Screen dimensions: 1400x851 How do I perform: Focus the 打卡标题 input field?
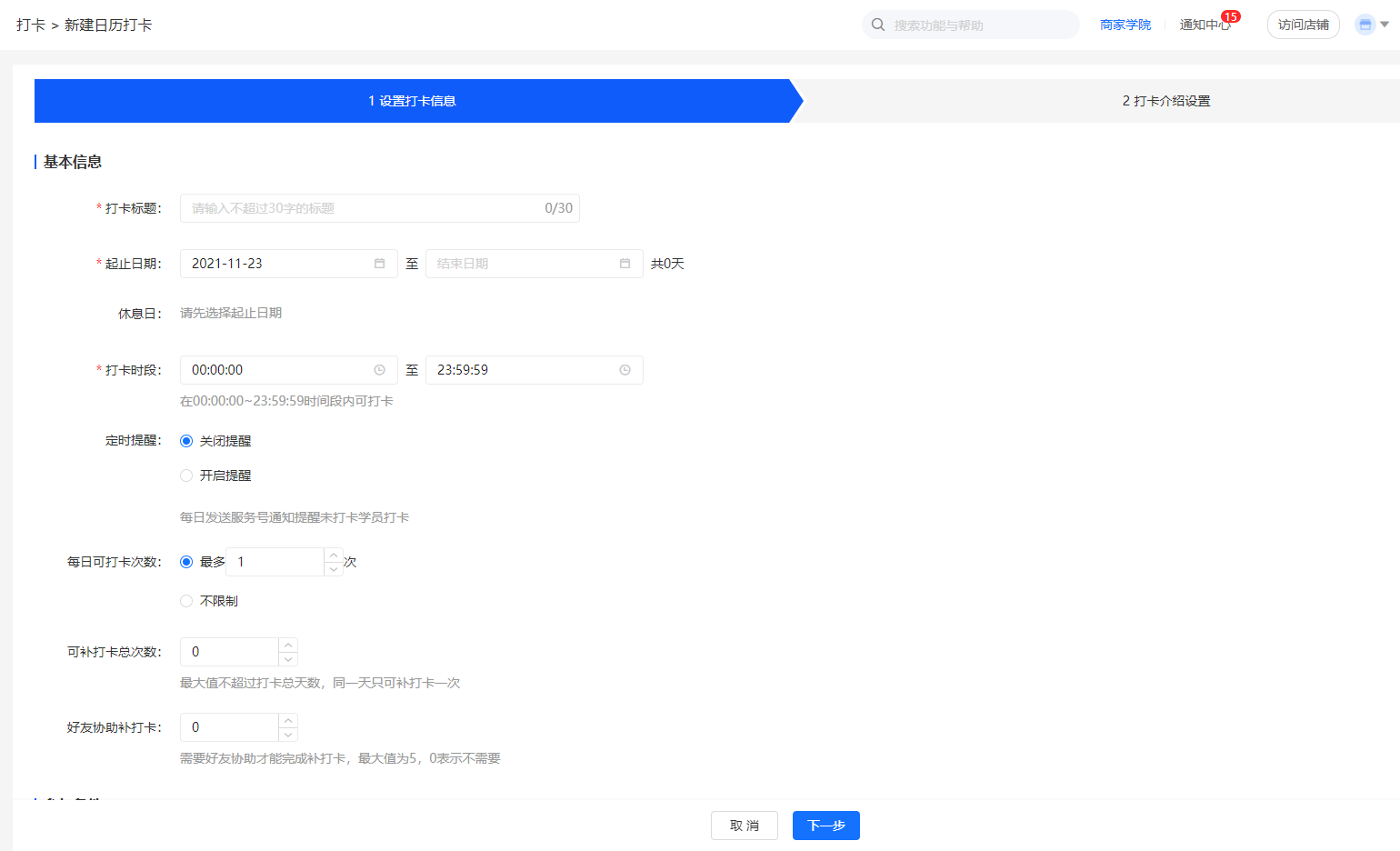(364, 208)
